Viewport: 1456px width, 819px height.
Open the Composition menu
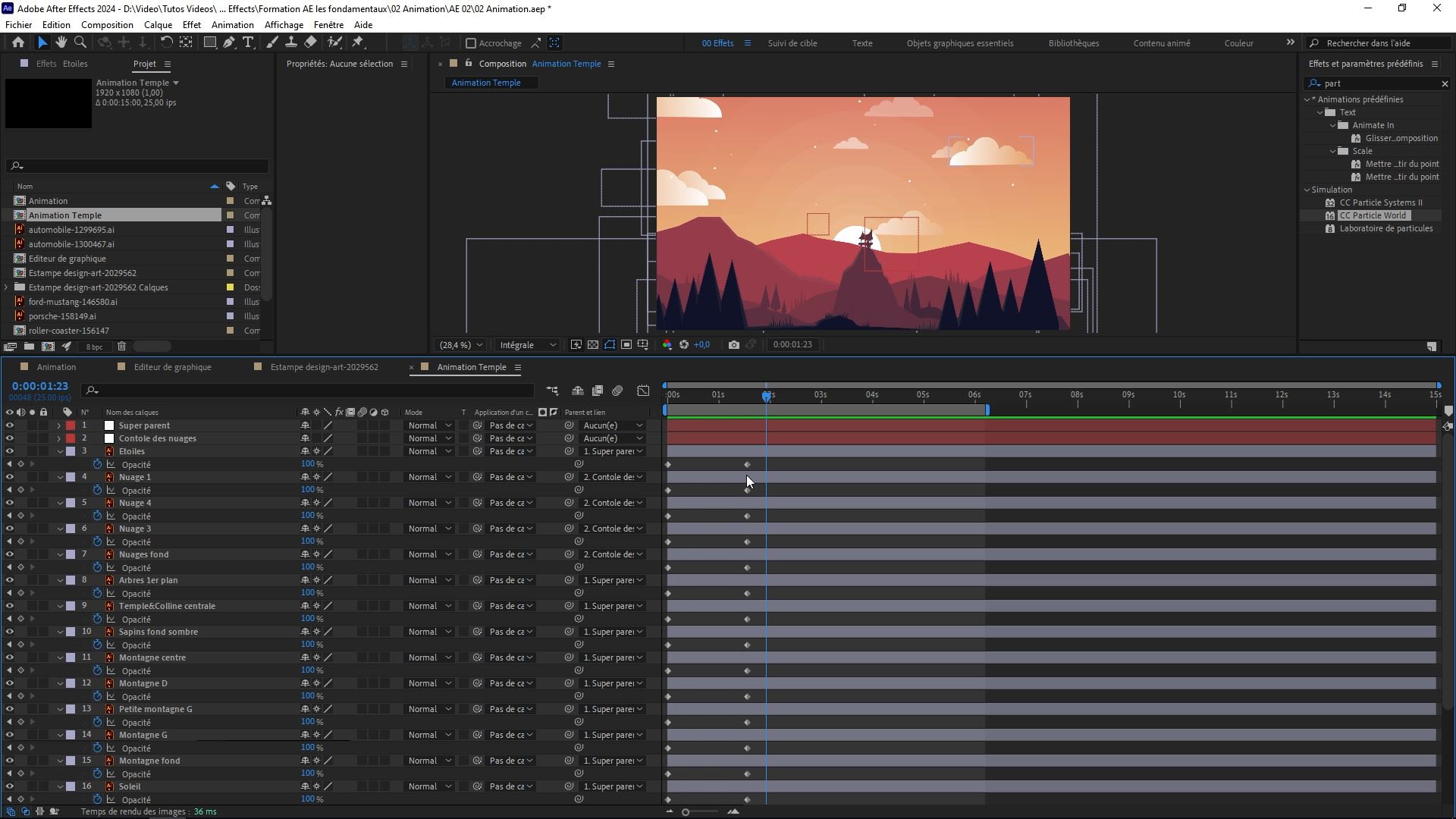[x=107, y=24]
